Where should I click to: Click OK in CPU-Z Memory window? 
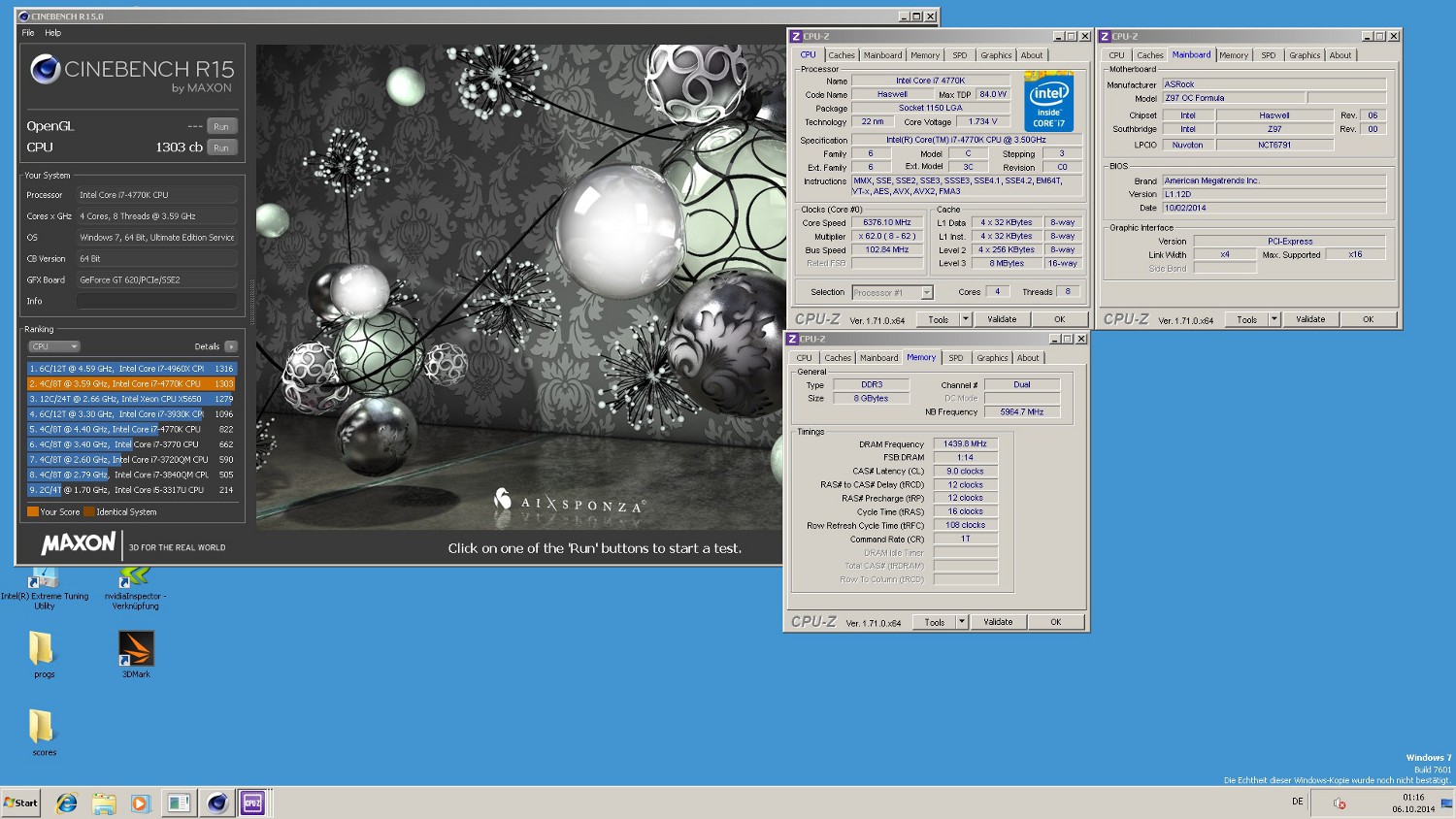[x=1056, y=622]
